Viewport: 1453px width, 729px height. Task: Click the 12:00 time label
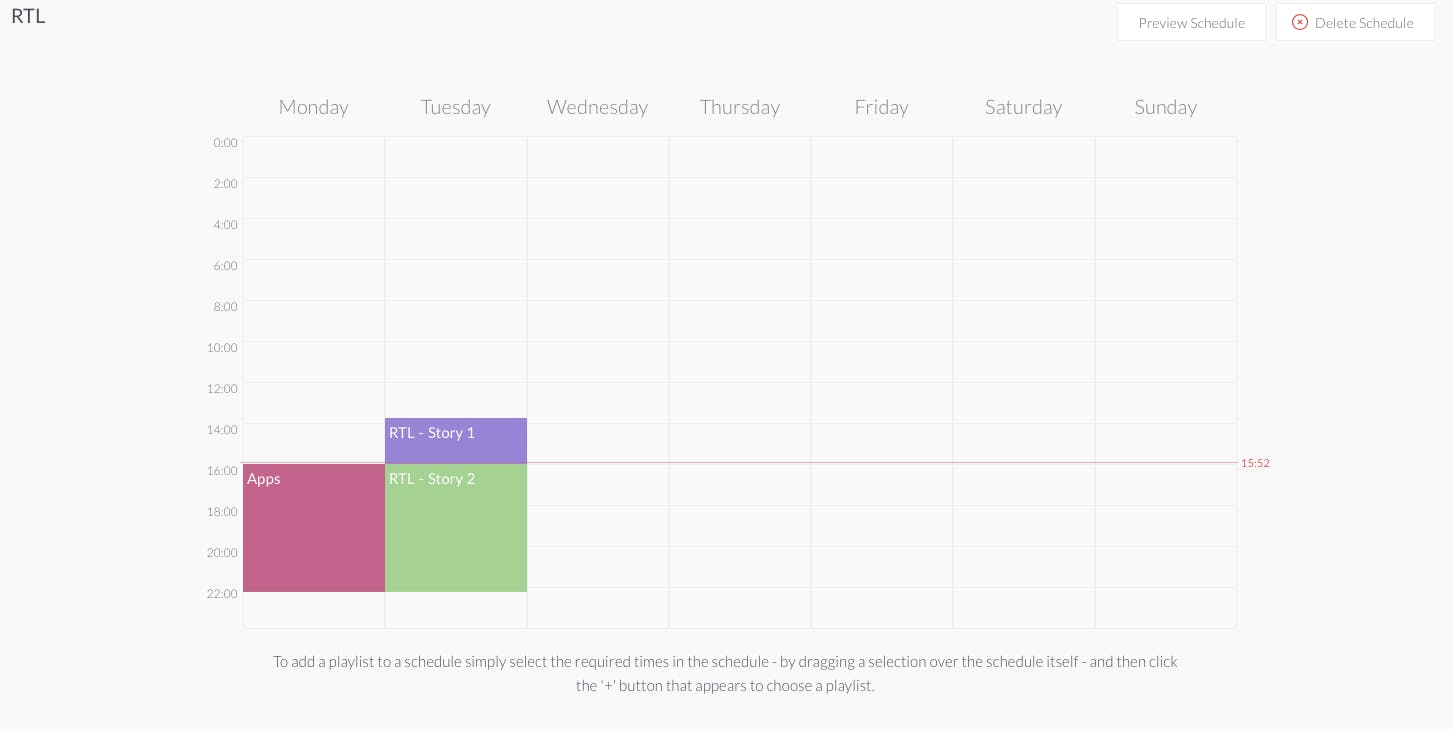pos(223,388)
